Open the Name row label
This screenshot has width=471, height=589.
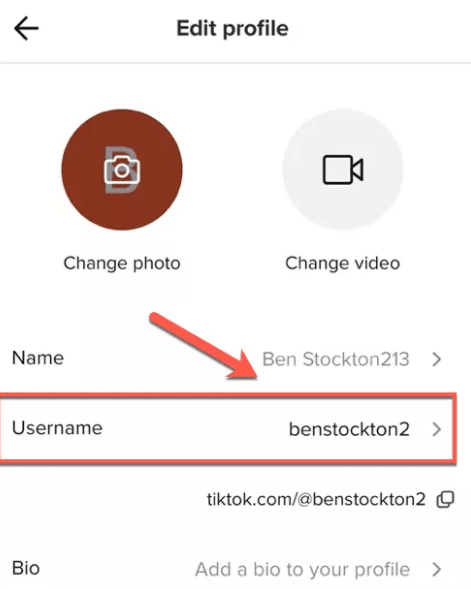(38, 358)
